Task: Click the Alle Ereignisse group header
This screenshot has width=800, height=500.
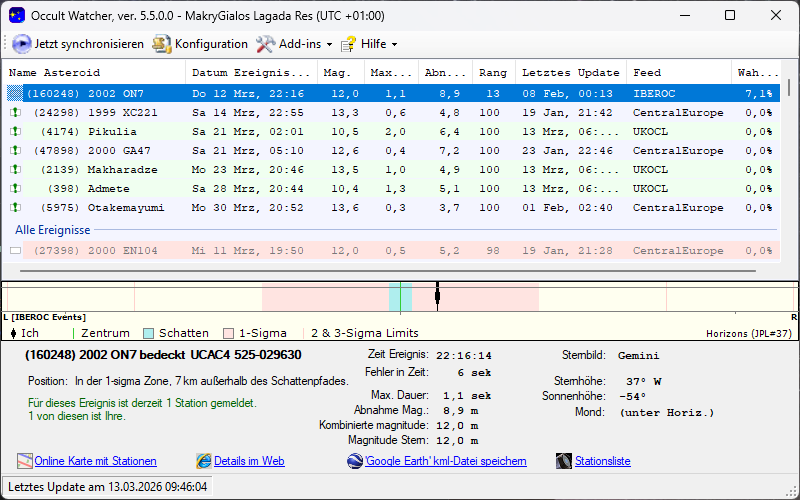Action: click(x=53, y=230)
